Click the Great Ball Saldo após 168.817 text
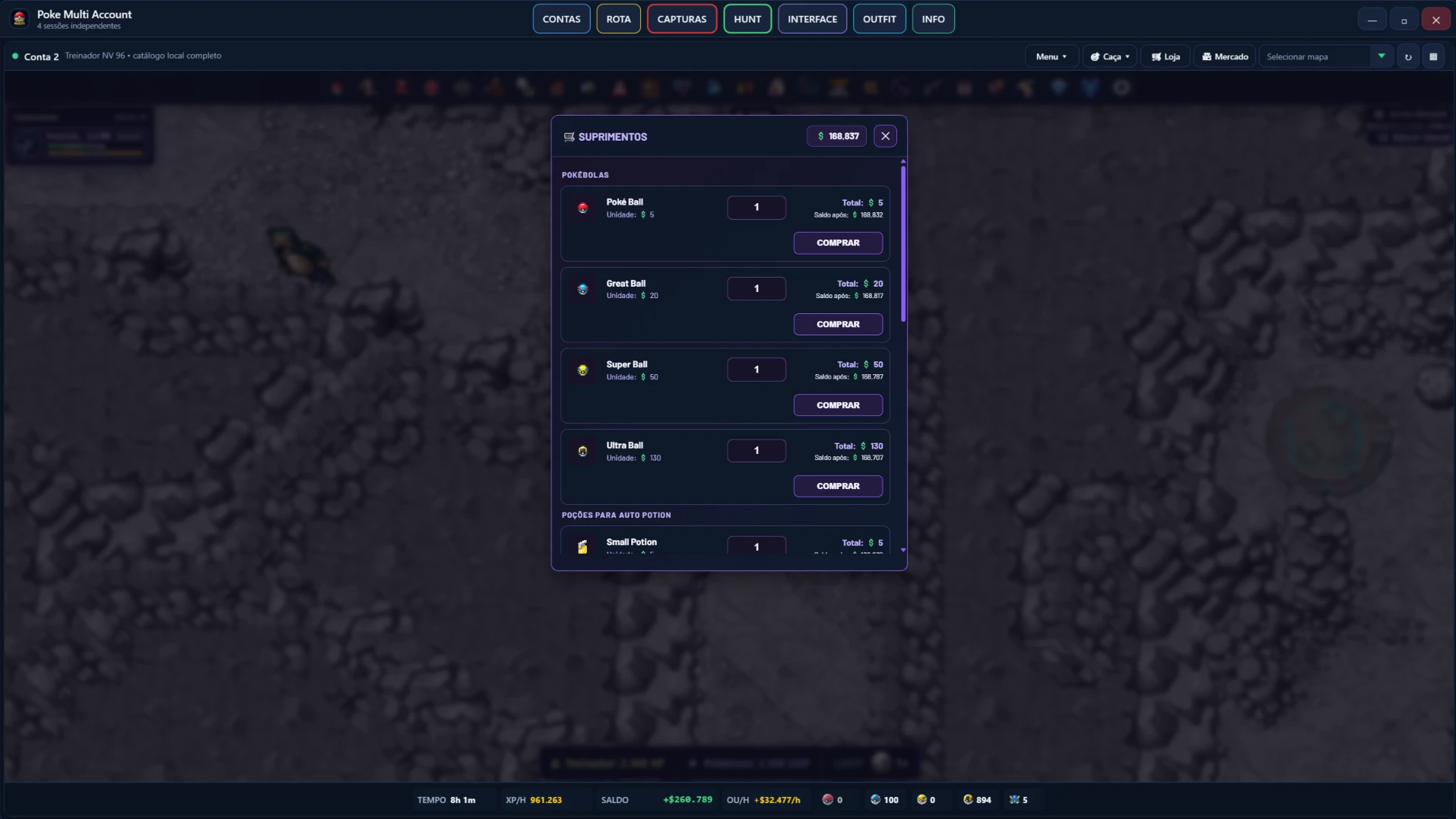Viewport: 1456px width, 819px height. [849, 296]
